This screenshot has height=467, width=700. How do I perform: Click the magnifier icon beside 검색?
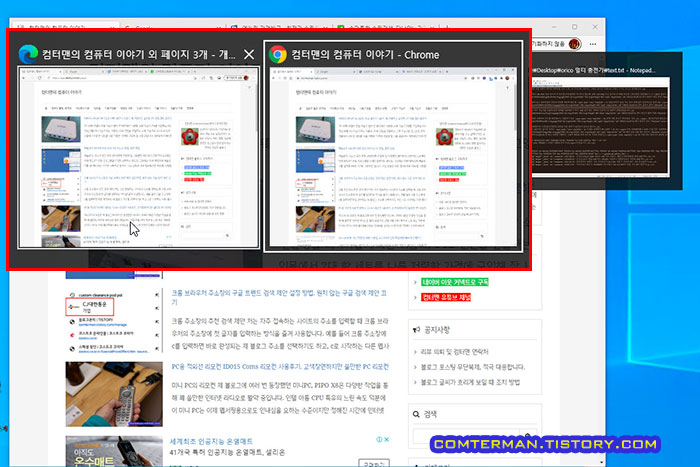tap(416, 414)
